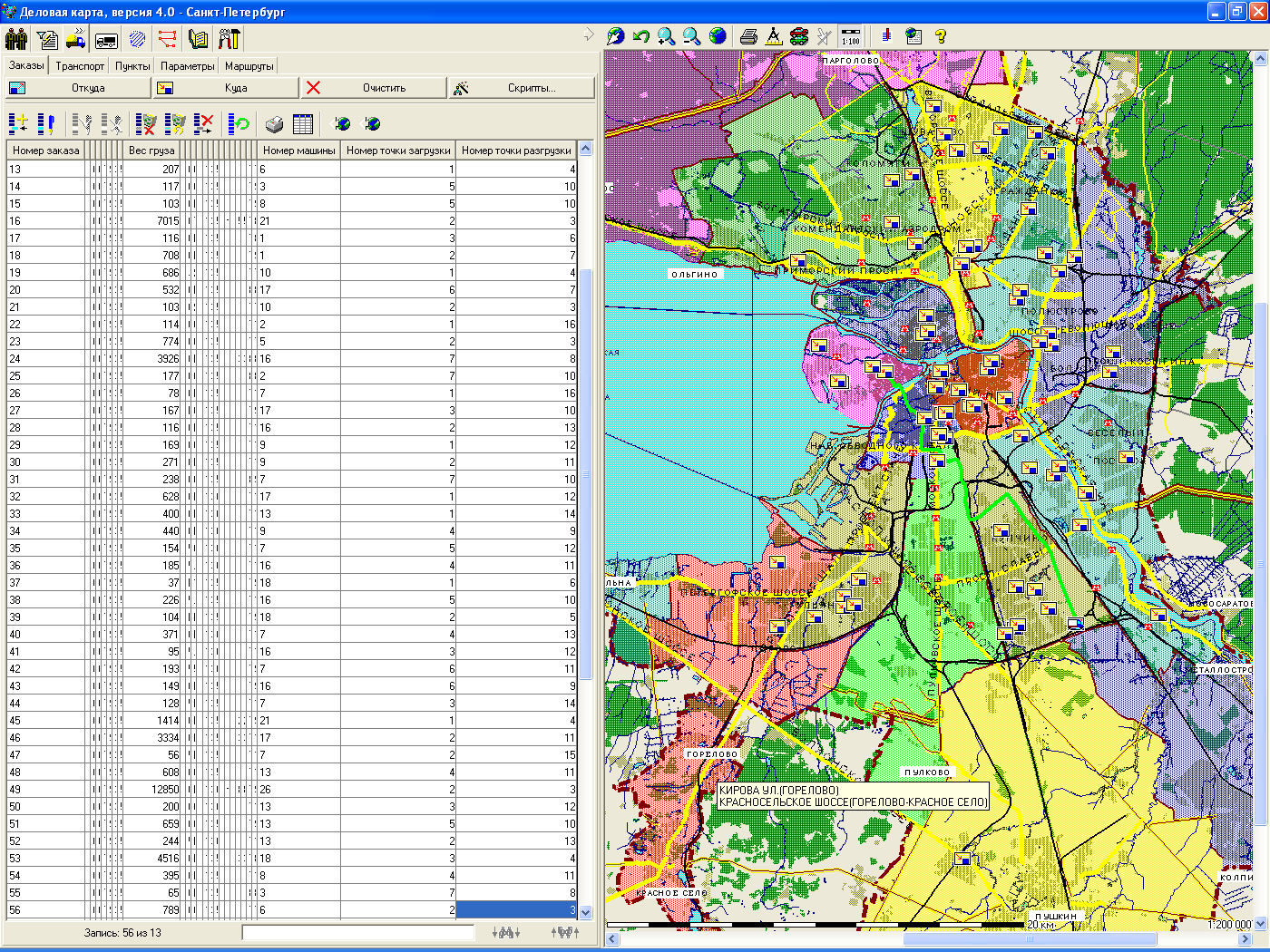Click the Откуда button
The width and height of the screenshot is (1270, 952).
77,88
